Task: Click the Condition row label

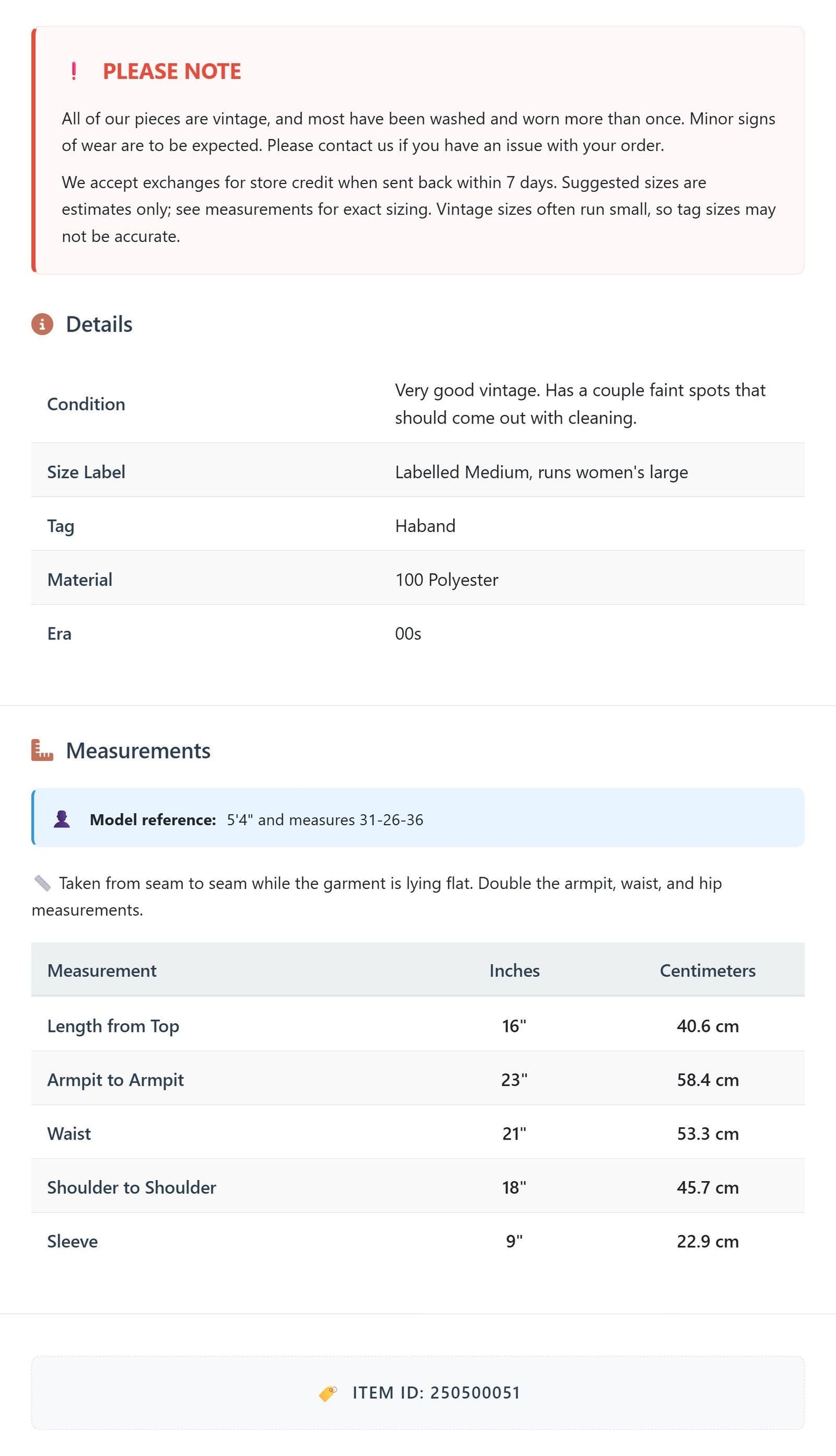Action: (x=86, y=404)
